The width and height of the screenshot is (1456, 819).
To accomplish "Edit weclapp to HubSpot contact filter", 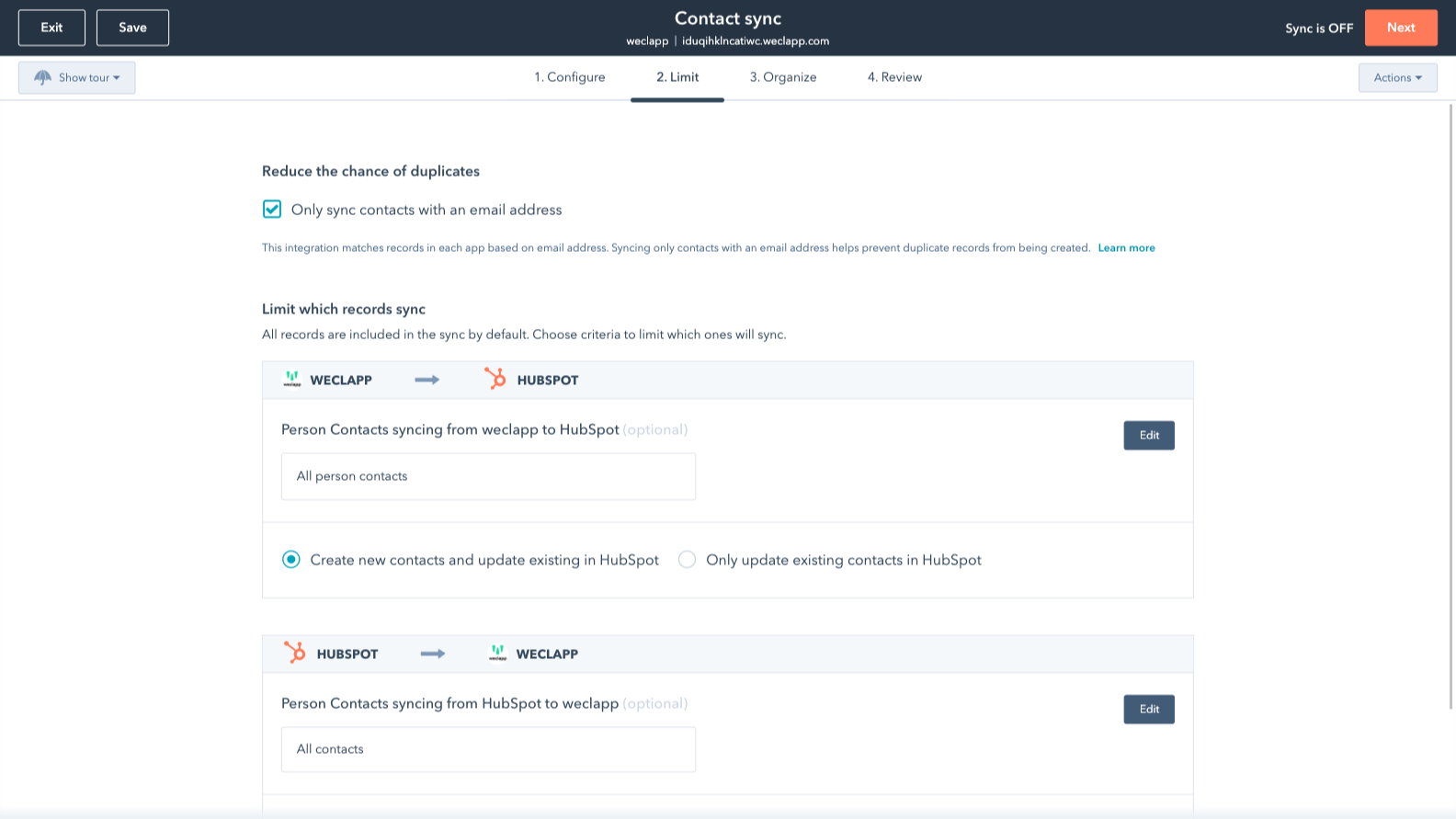I will [x=1148, y=436].
